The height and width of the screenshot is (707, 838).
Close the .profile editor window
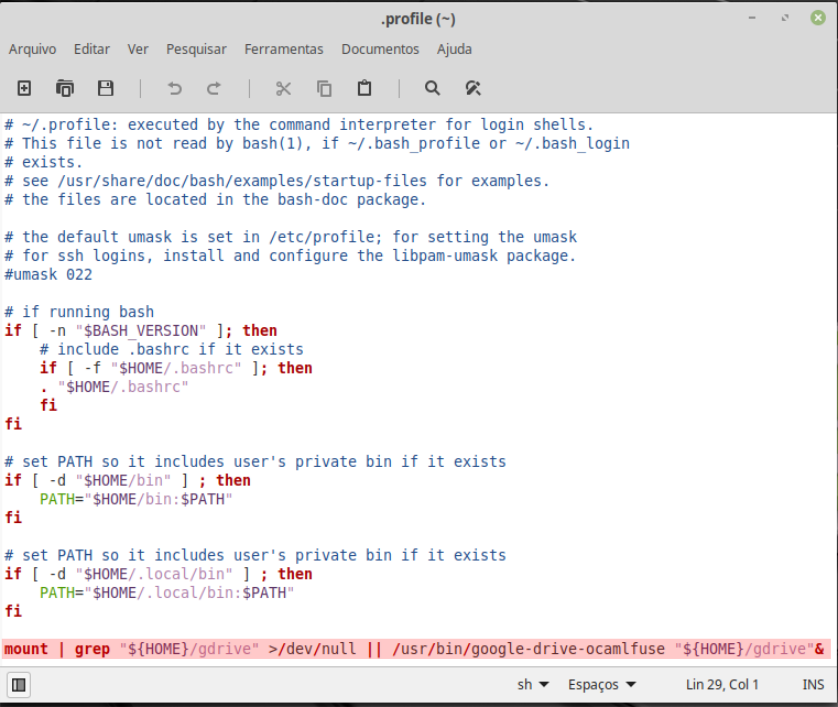click(x=818, y=18)
